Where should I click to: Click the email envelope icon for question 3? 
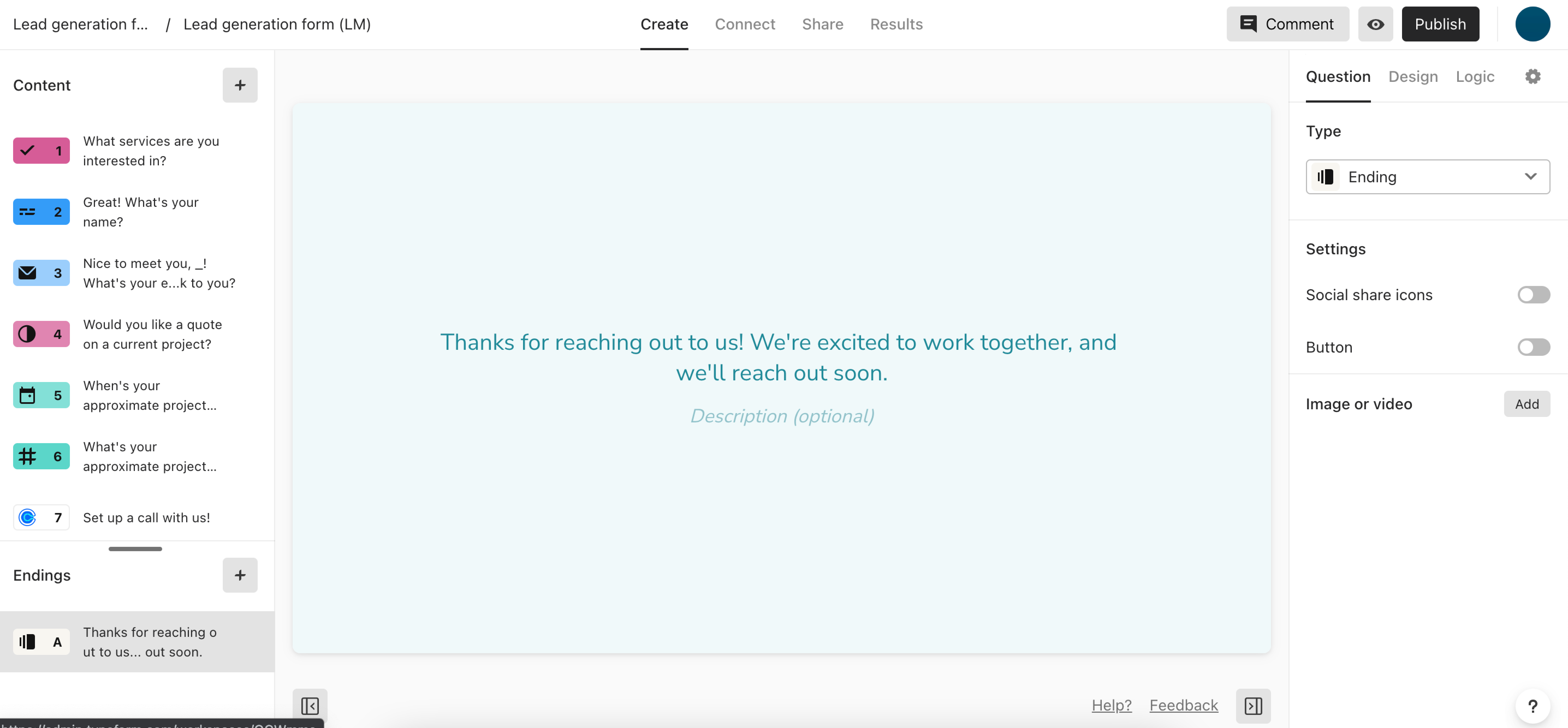27,273
